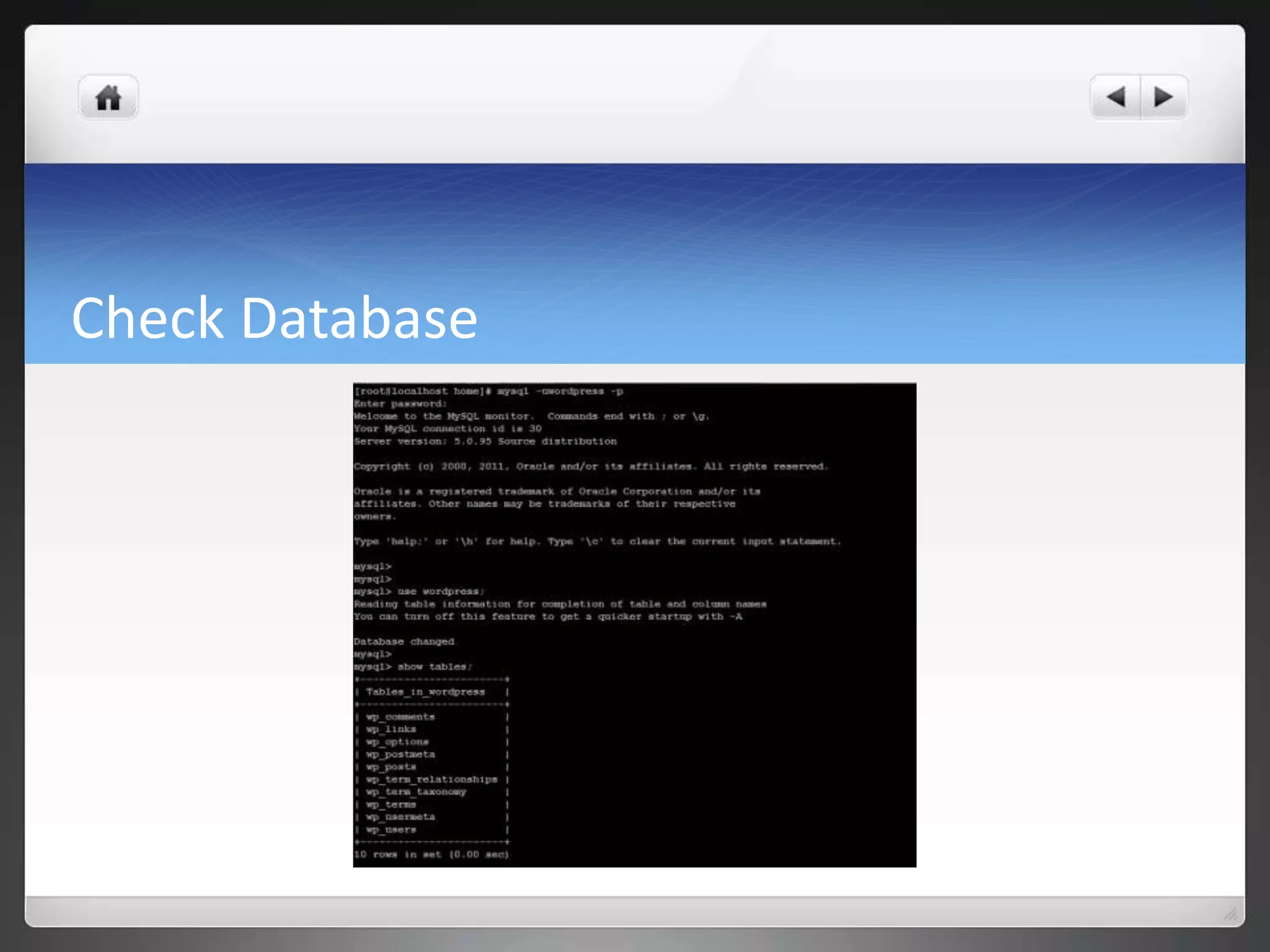The image size is (1270, 952).
Task: Click the resize grip at slide corner
Action: coord(1230,914)
